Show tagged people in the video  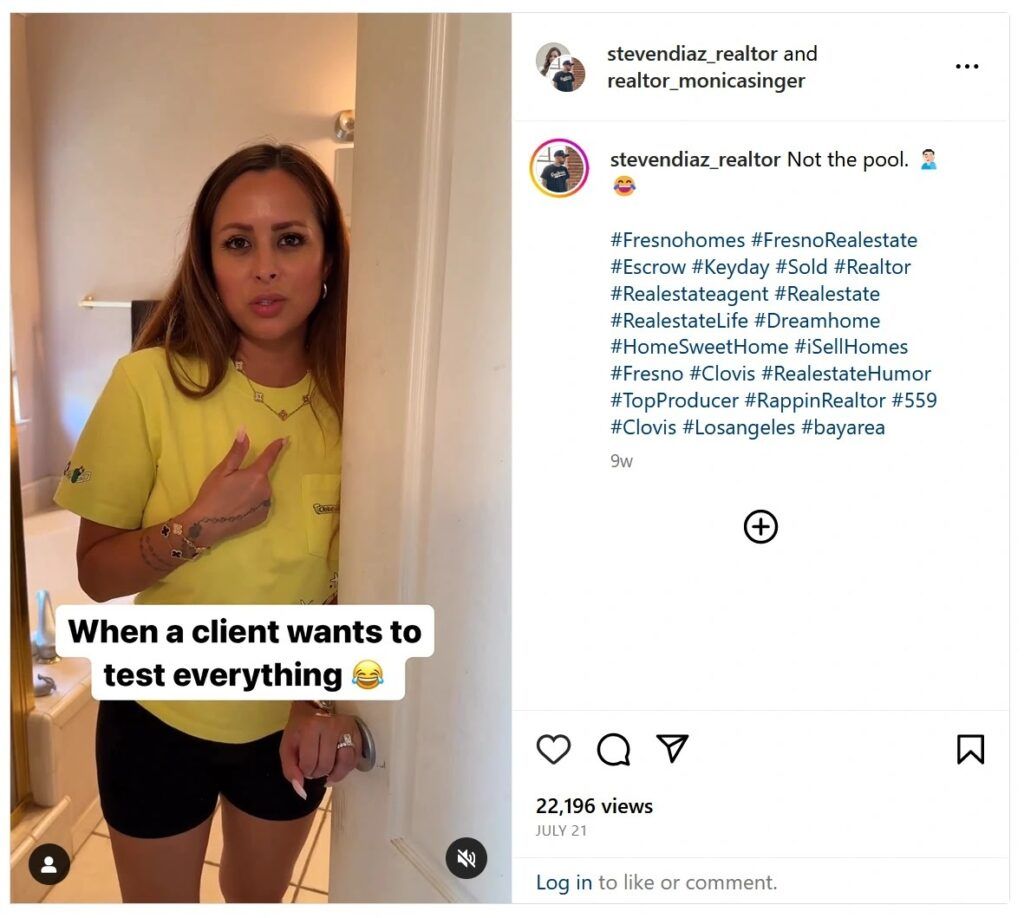(49, 864)
